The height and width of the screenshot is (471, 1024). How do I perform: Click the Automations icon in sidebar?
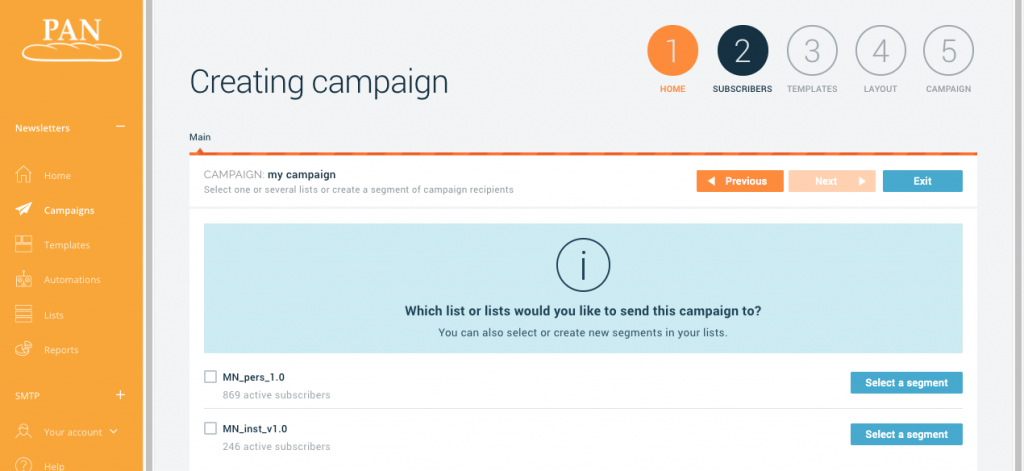point(24,280)
